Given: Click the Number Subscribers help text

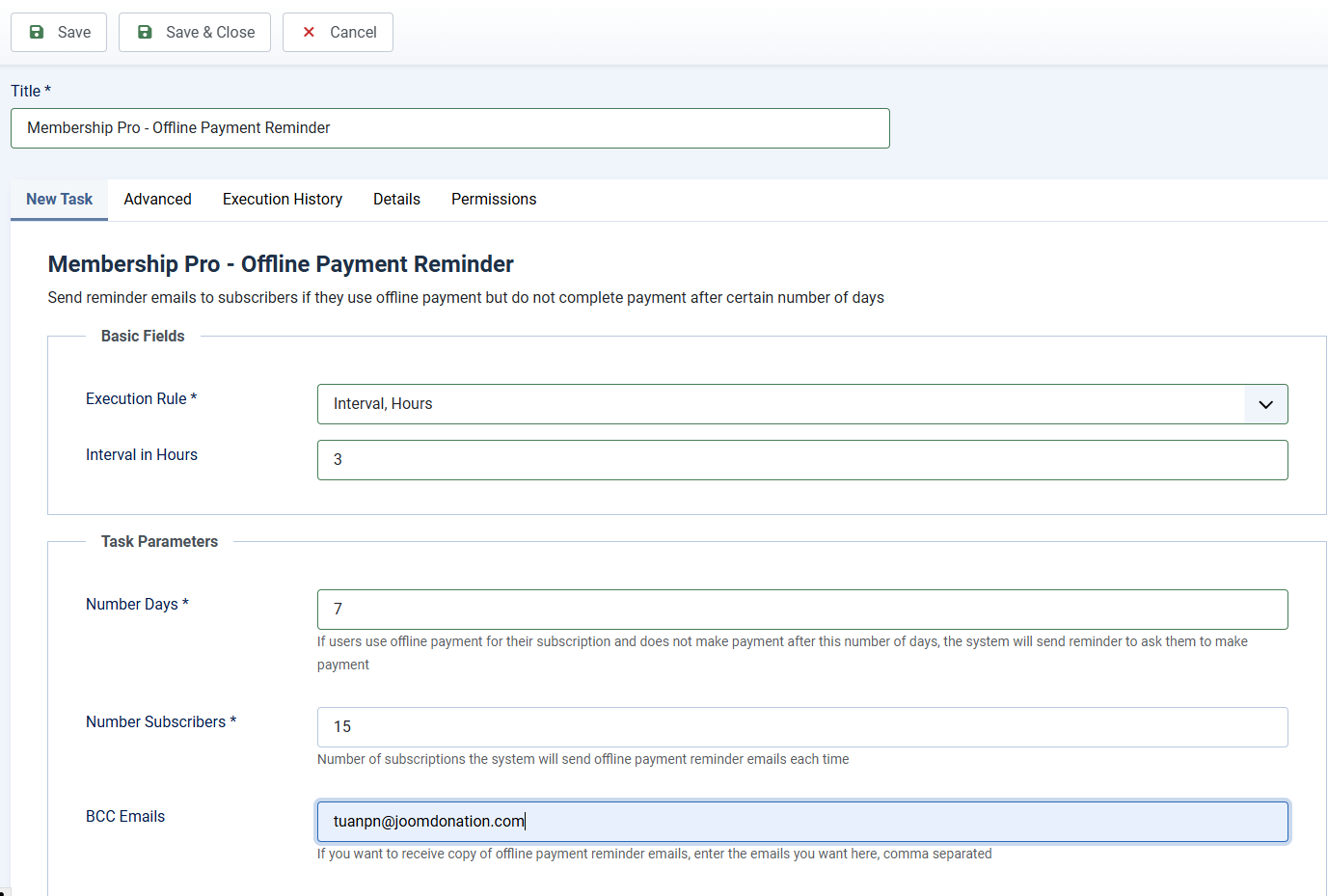Looking at the screenshot, I should click(583, 759).
